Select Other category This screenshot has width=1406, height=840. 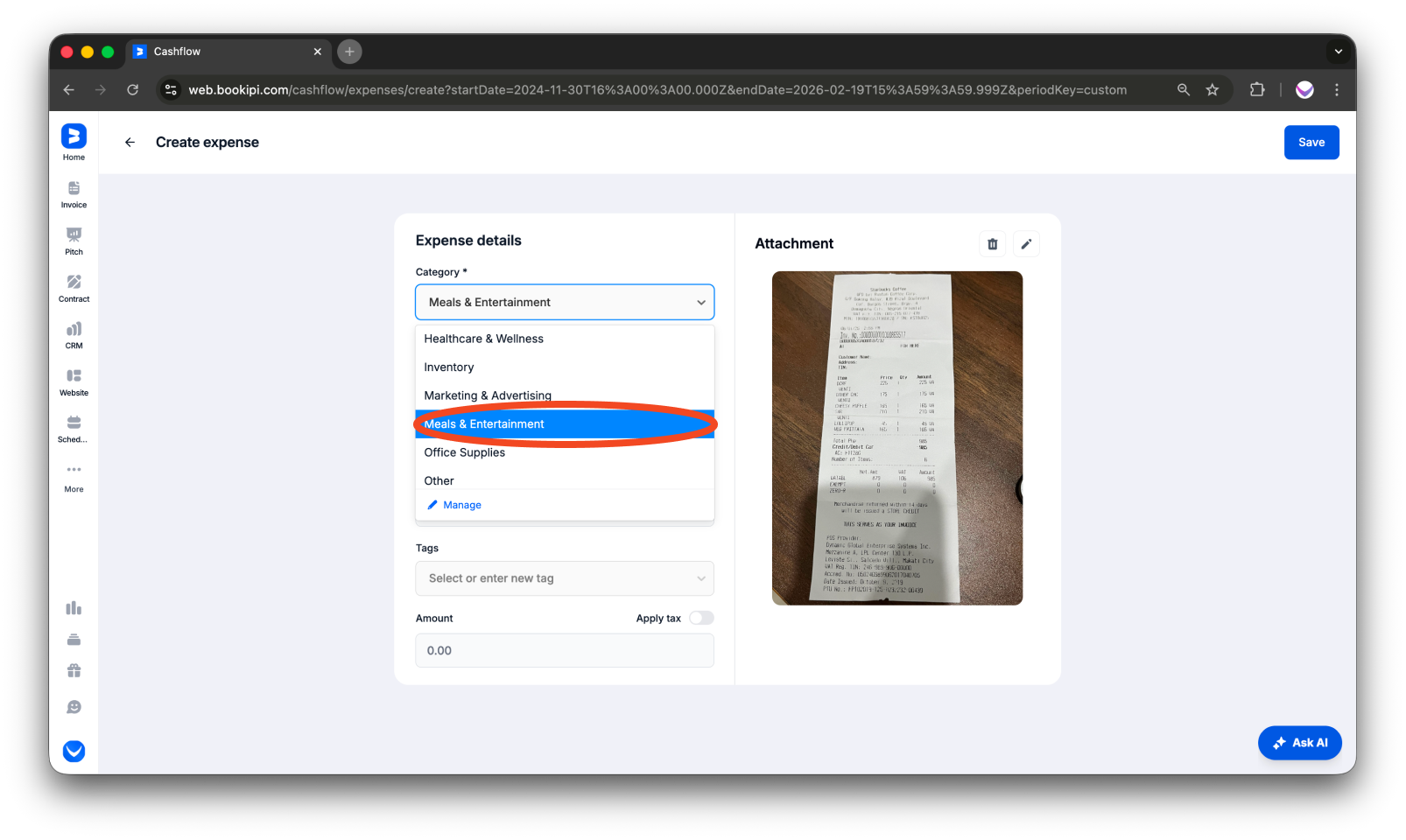pos(565,481)
